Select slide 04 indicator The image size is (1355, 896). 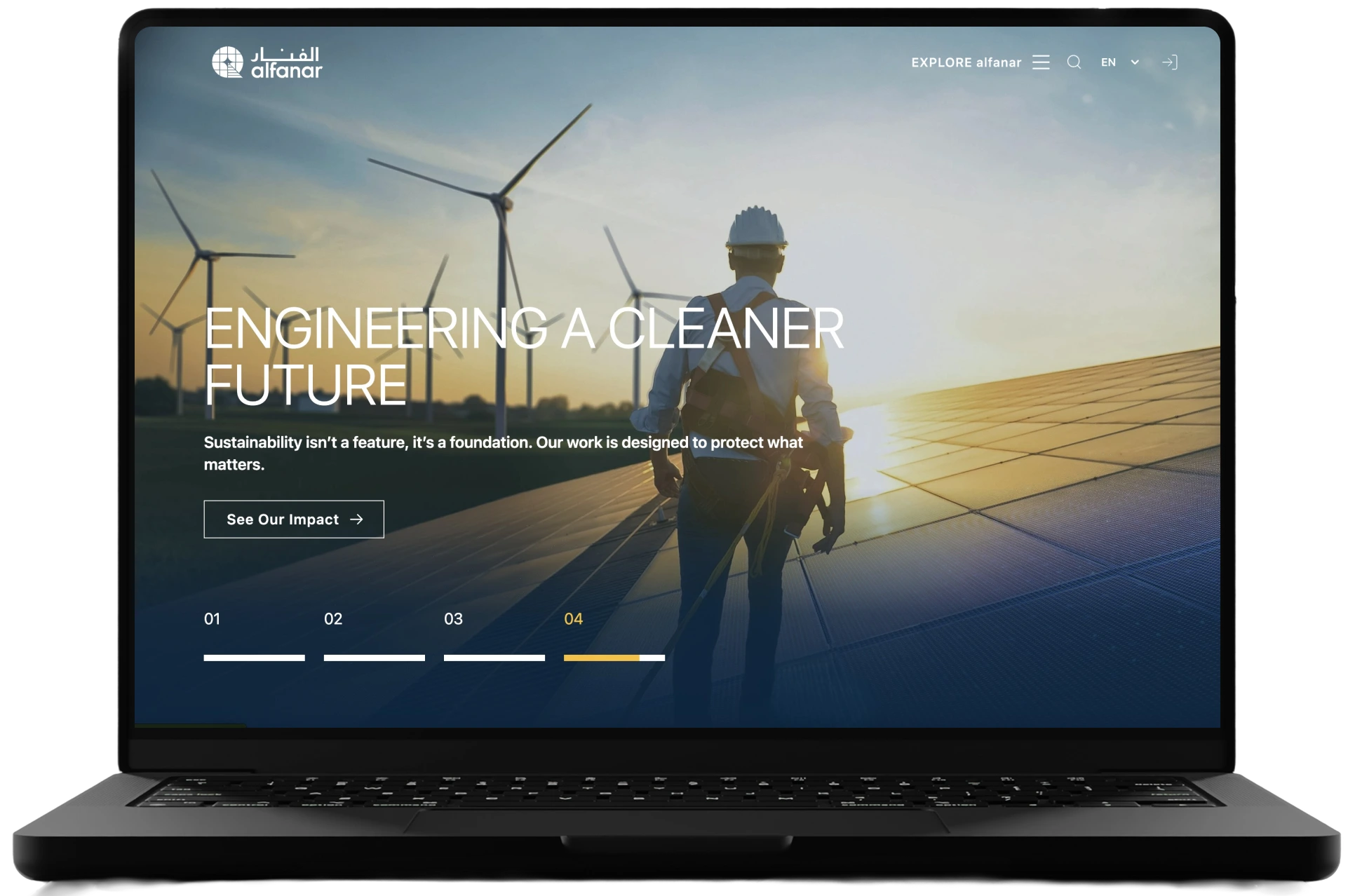pyautogui.click(x=573, y=619)
